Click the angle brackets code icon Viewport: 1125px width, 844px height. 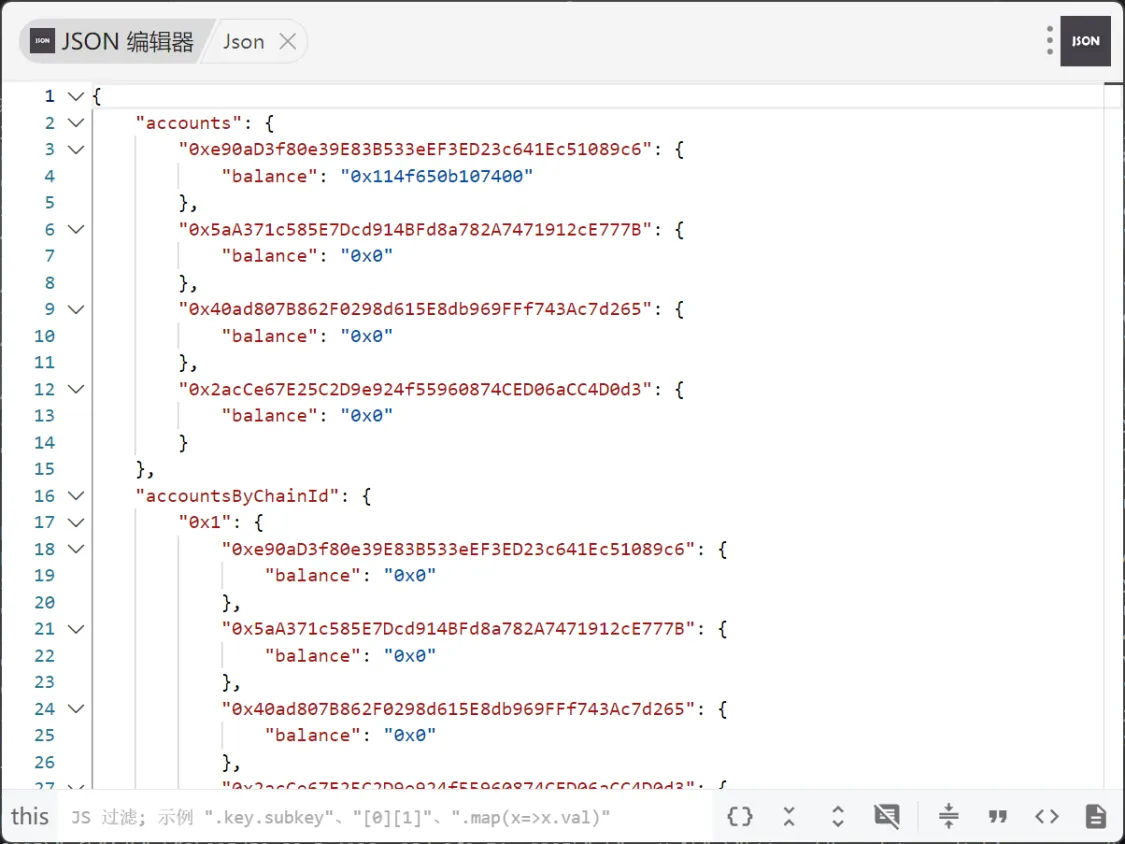[x=1047, y=816]
